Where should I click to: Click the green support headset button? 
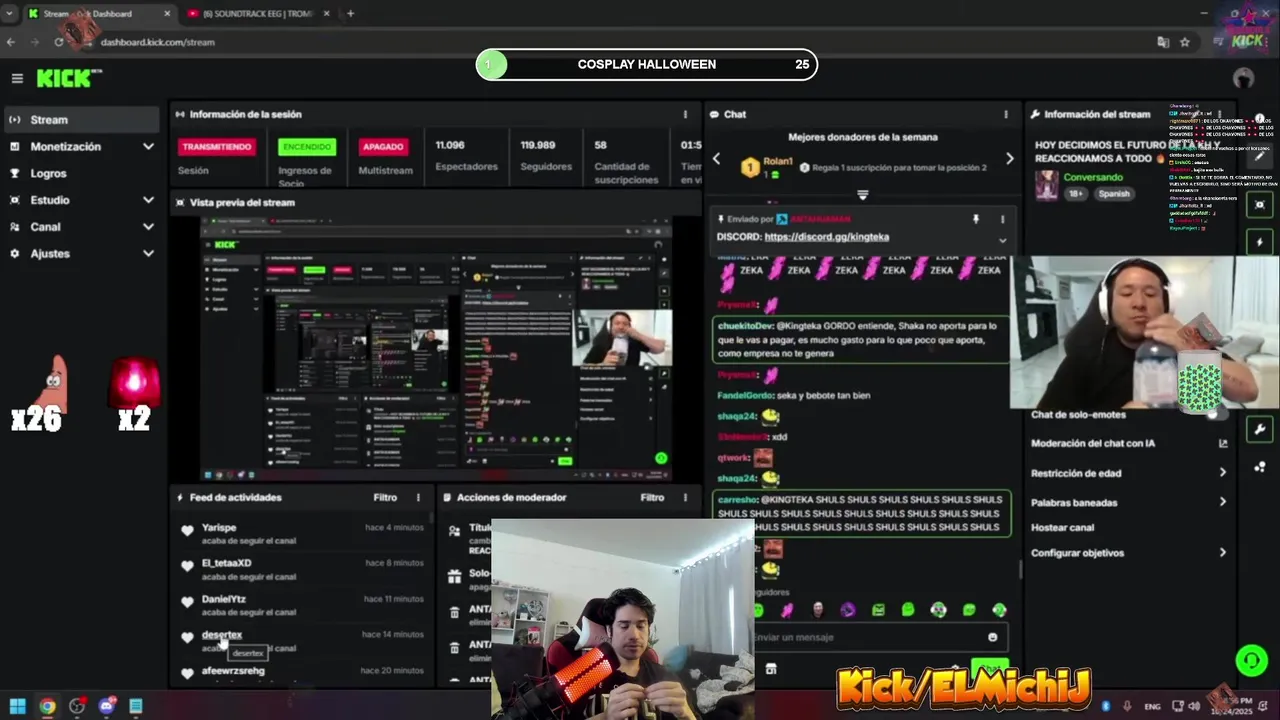1250,660
